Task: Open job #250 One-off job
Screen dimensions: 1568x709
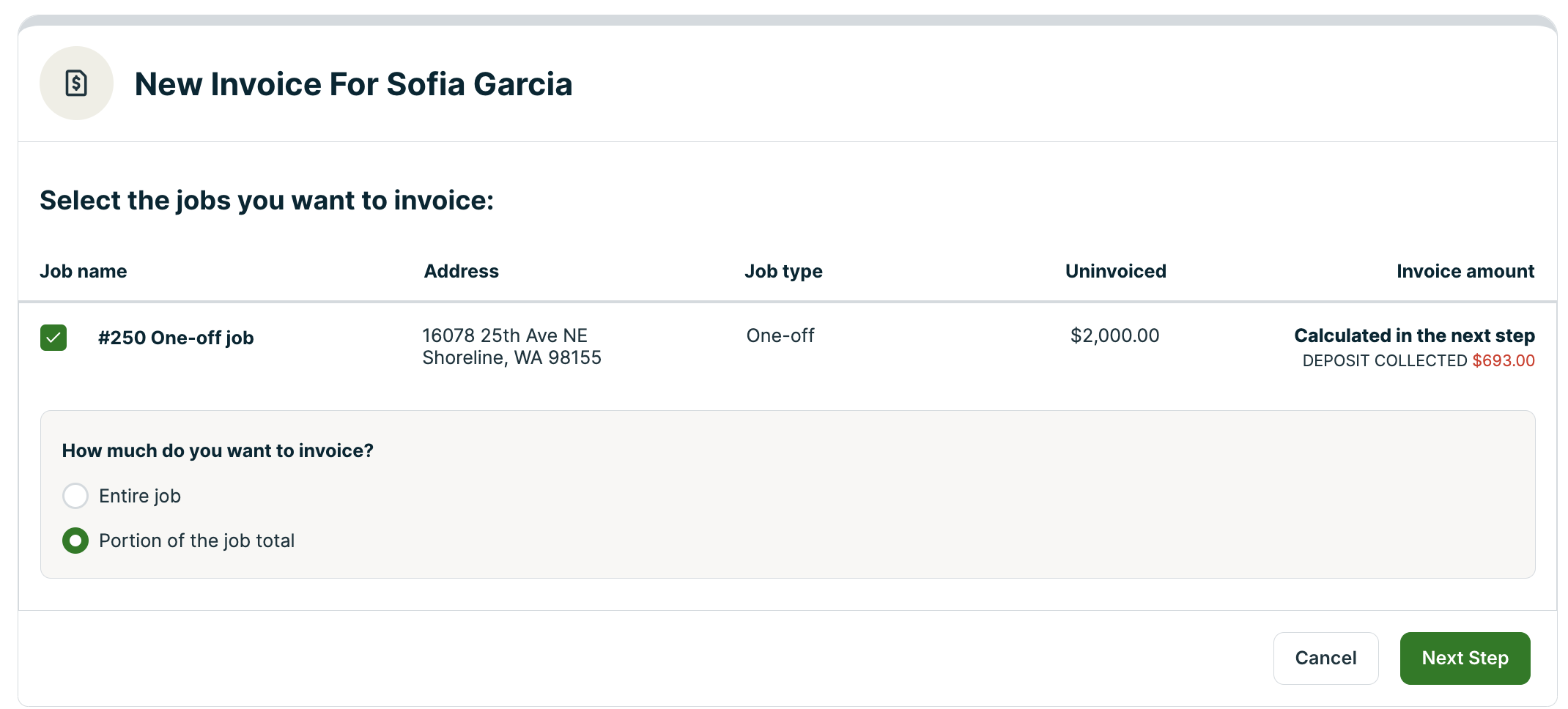Action: 176,338
